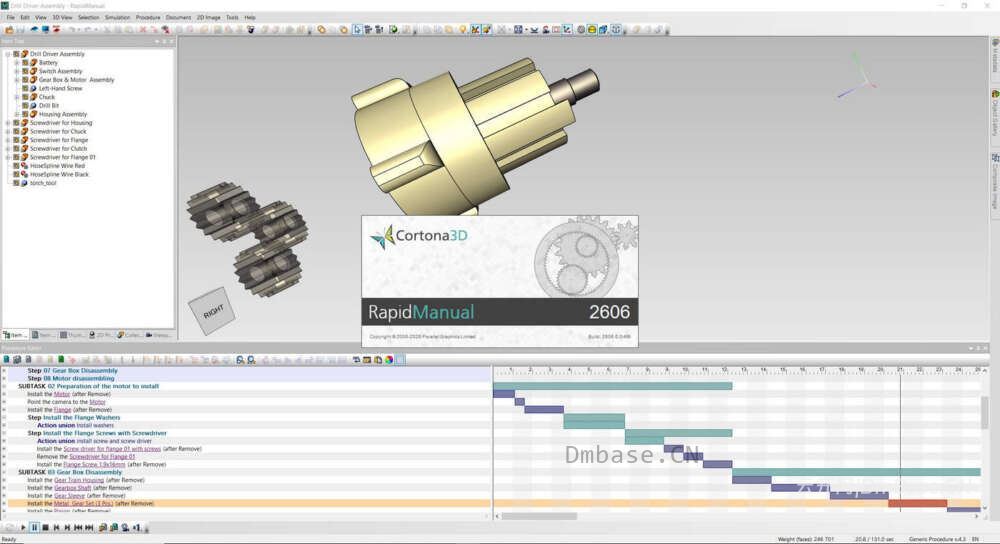Select the arrow pointer selection tool
The image size is (1000, 544).
tap(357, 29)
